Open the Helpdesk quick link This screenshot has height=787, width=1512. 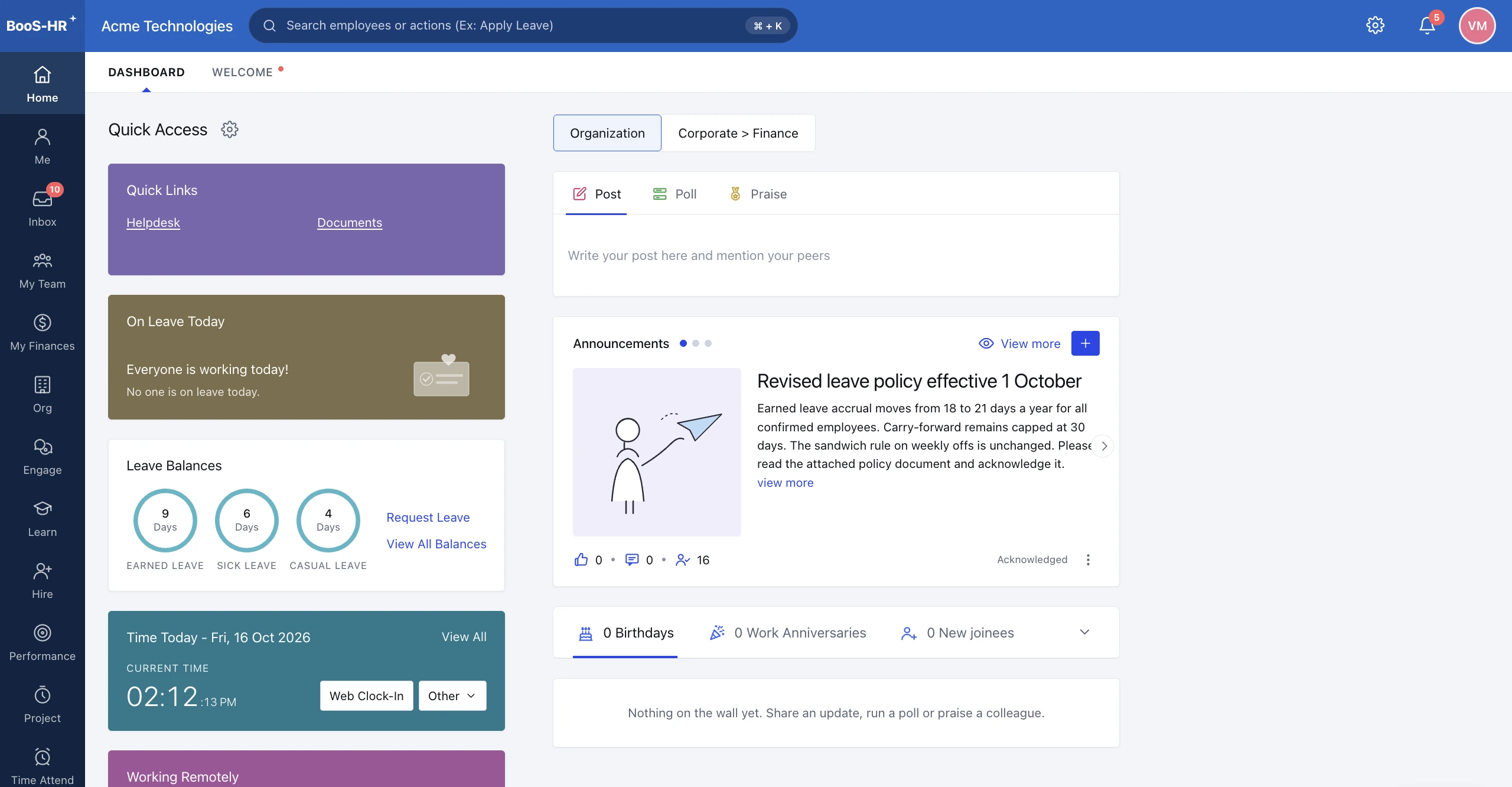(153, 223)
